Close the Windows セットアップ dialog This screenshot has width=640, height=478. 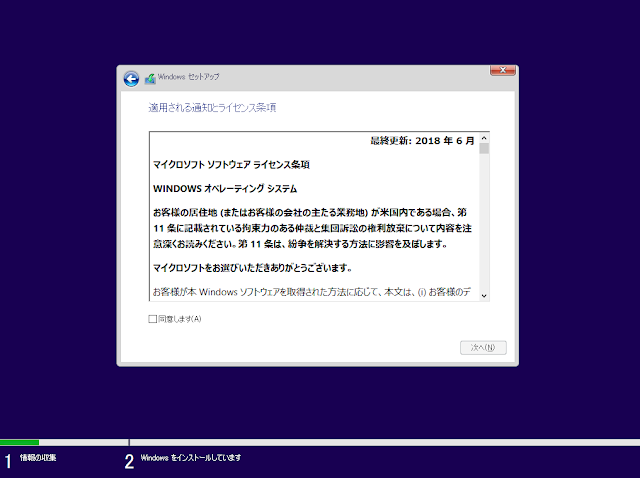[x=502, y=70]
